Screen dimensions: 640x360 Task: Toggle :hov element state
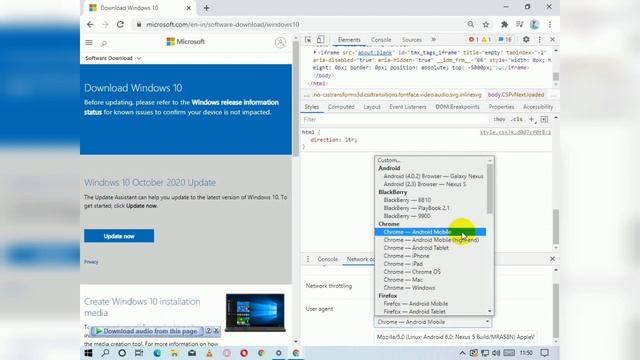[499, 119]
